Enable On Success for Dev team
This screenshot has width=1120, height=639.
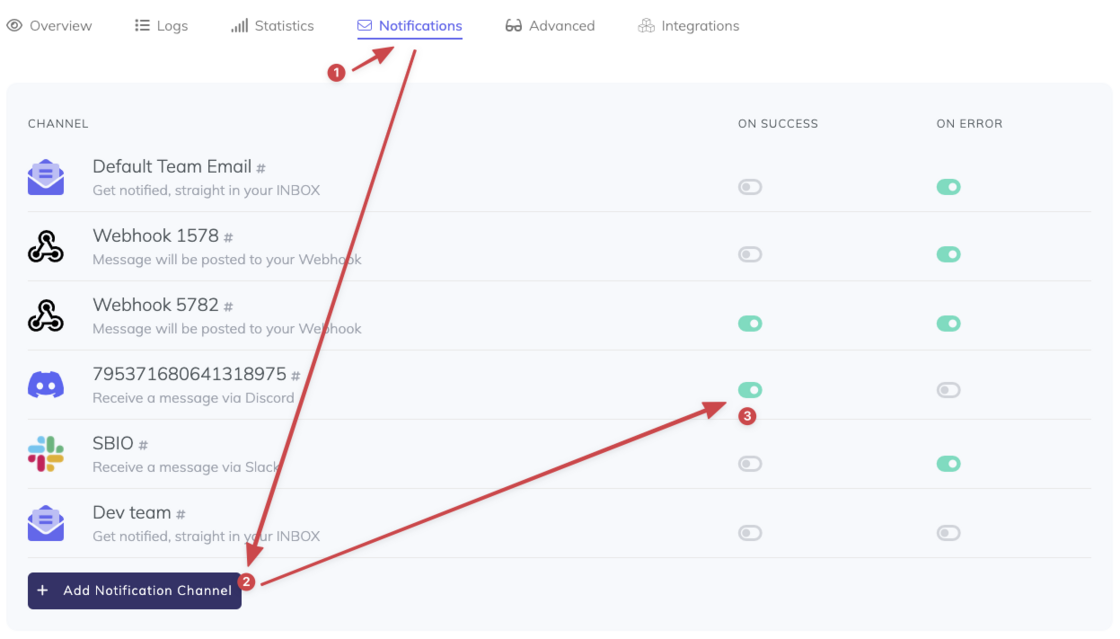(750, 533)
